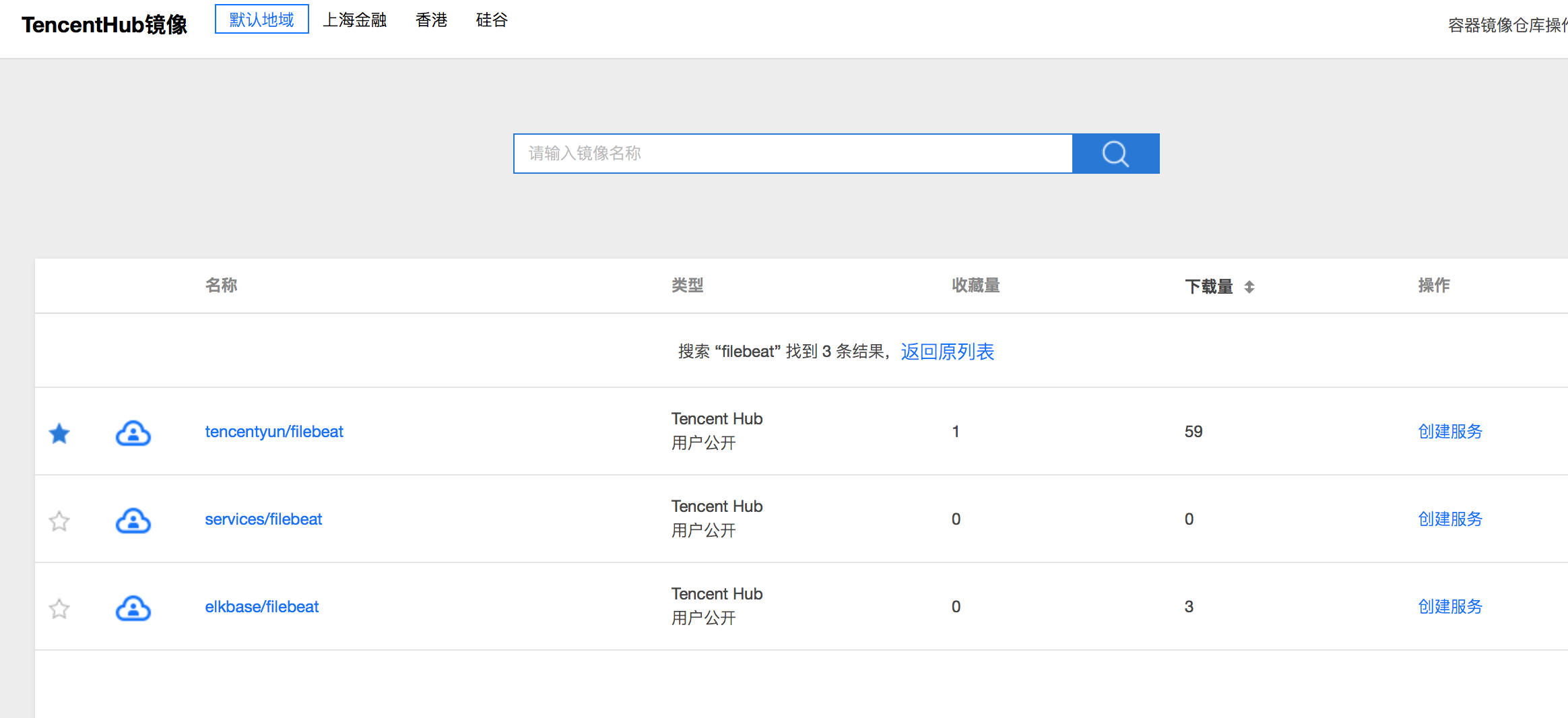Image resolution: width=1568 pixels, height=718 pixels.
Task: Click 创建服务 for elkbase/filebeat
Action: [1450, 607]
